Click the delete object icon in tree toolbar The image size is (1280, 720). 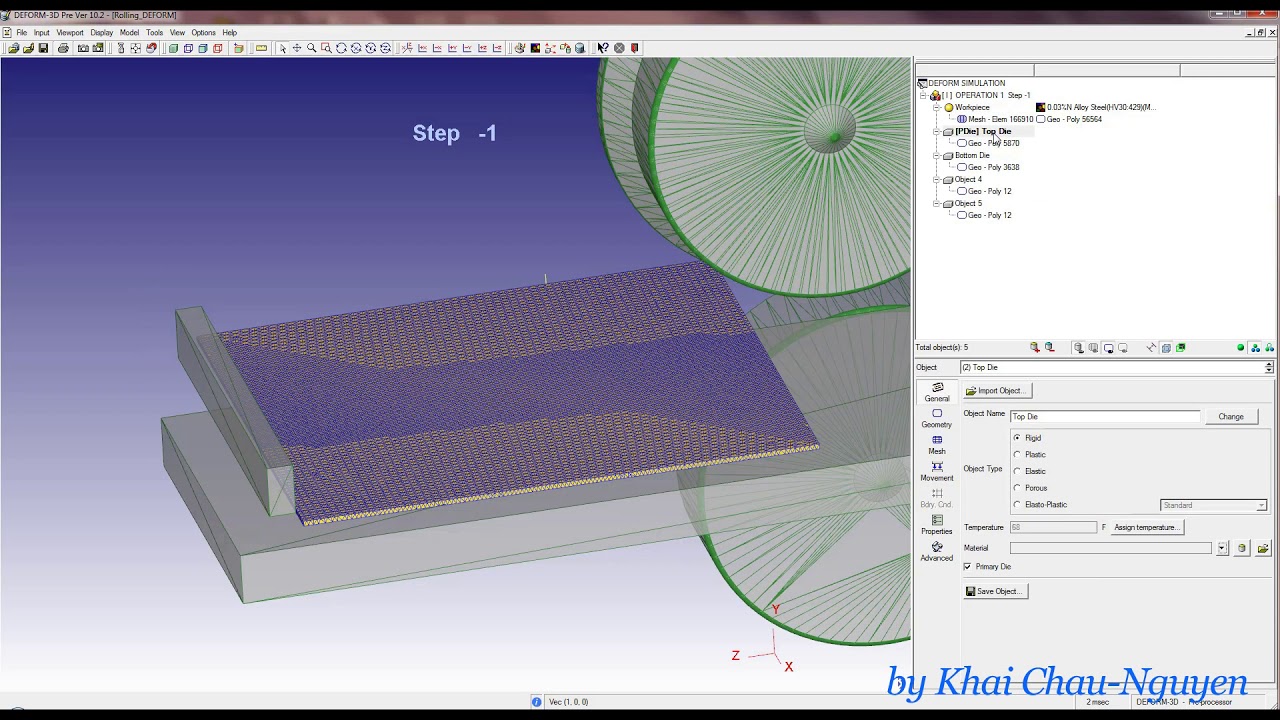(1049, 348)
